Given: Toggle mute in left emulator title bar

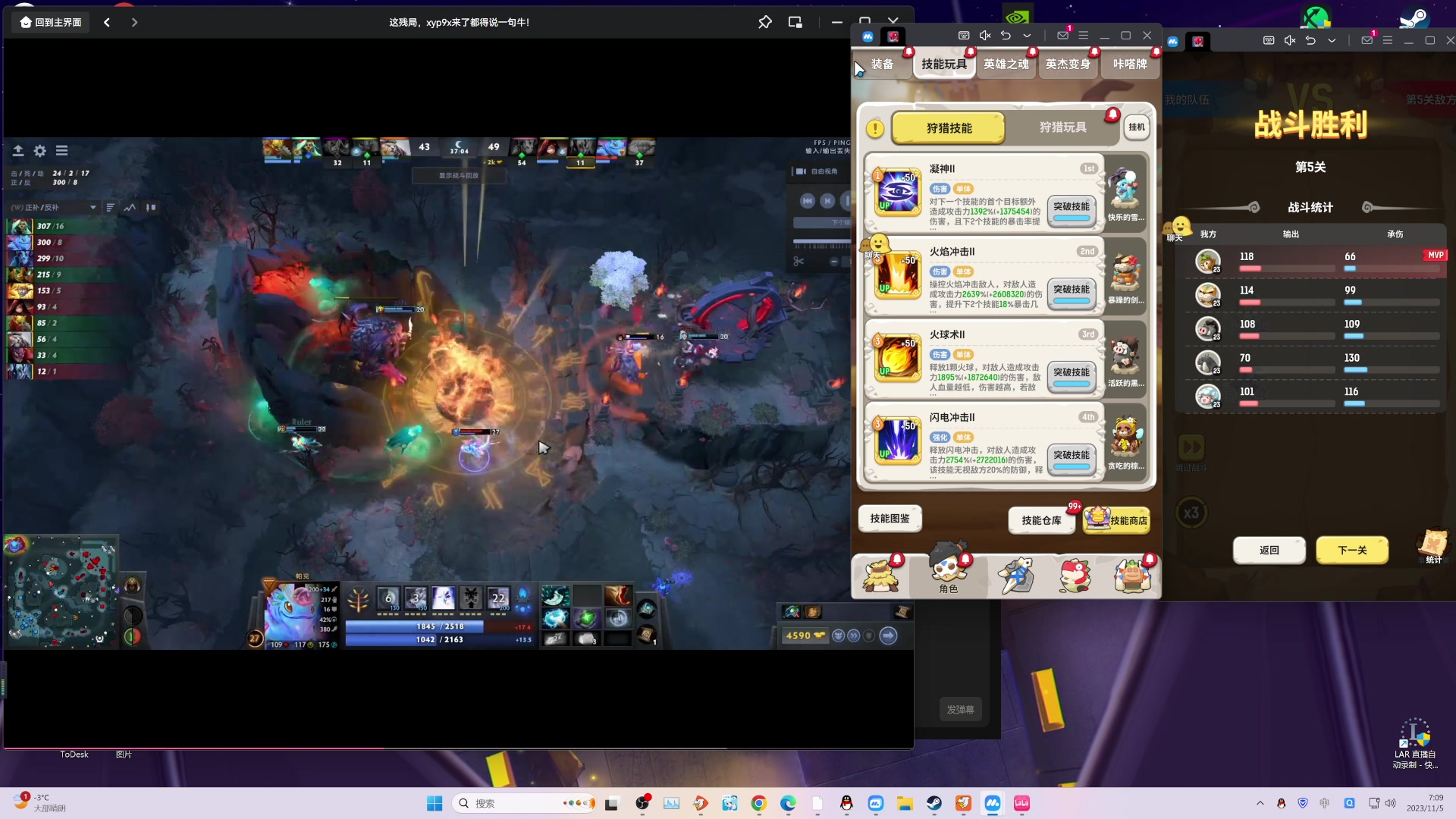Looking at the screenshot, I should pos(985,36).
